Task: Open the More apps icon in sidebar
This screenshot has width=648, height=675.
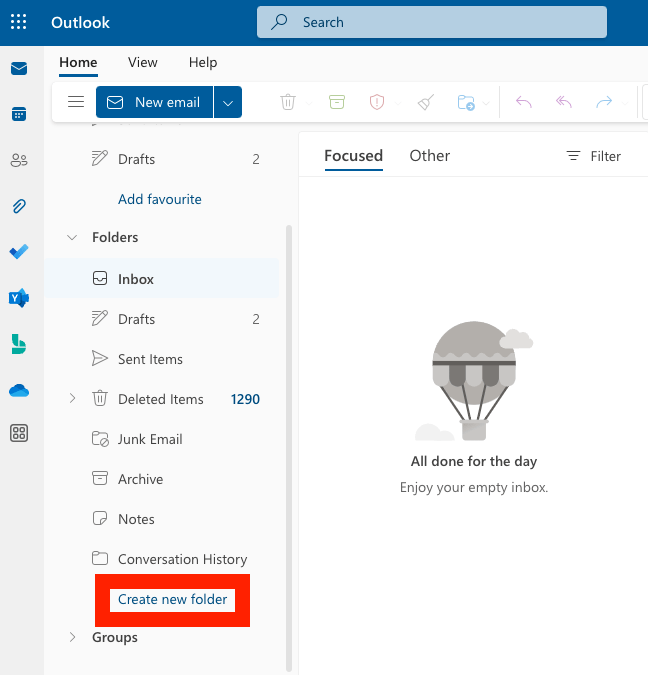Action: click(19, 433)
